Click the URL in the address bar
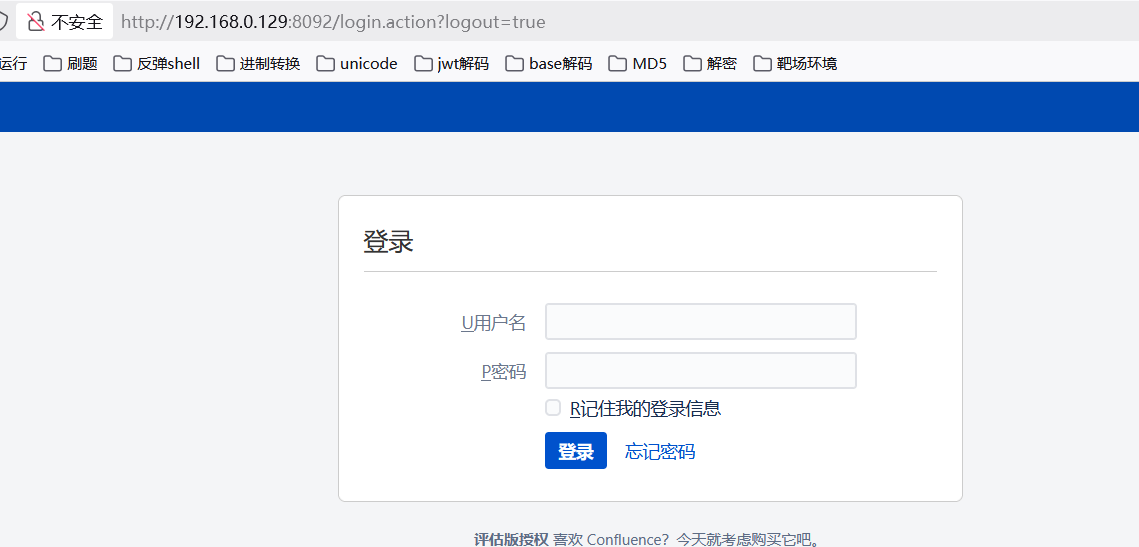This screenshot has width=1139, height=547. pos(333,22)
